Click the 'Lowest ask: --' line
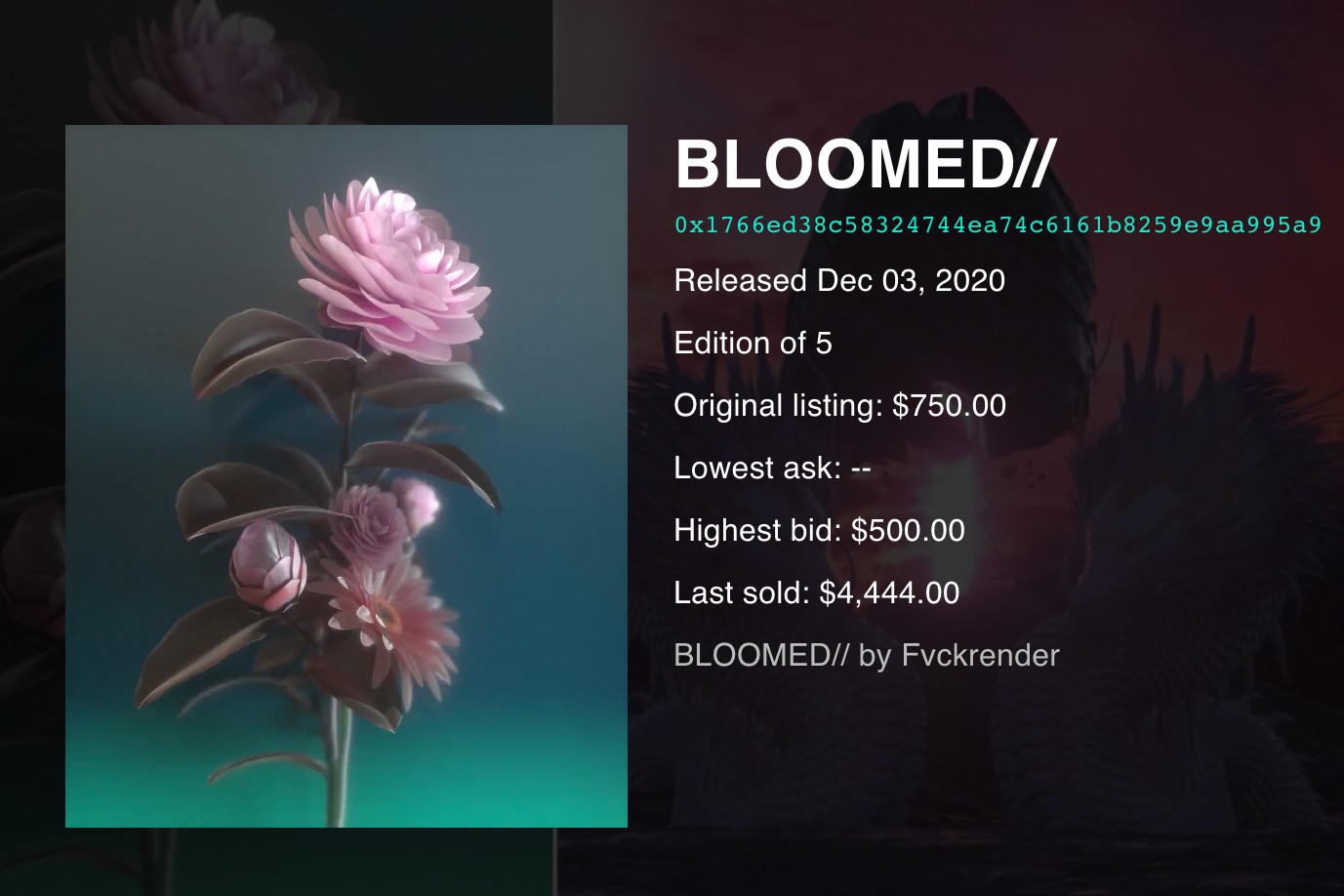 pyautogui.click(x=772, y=468)
